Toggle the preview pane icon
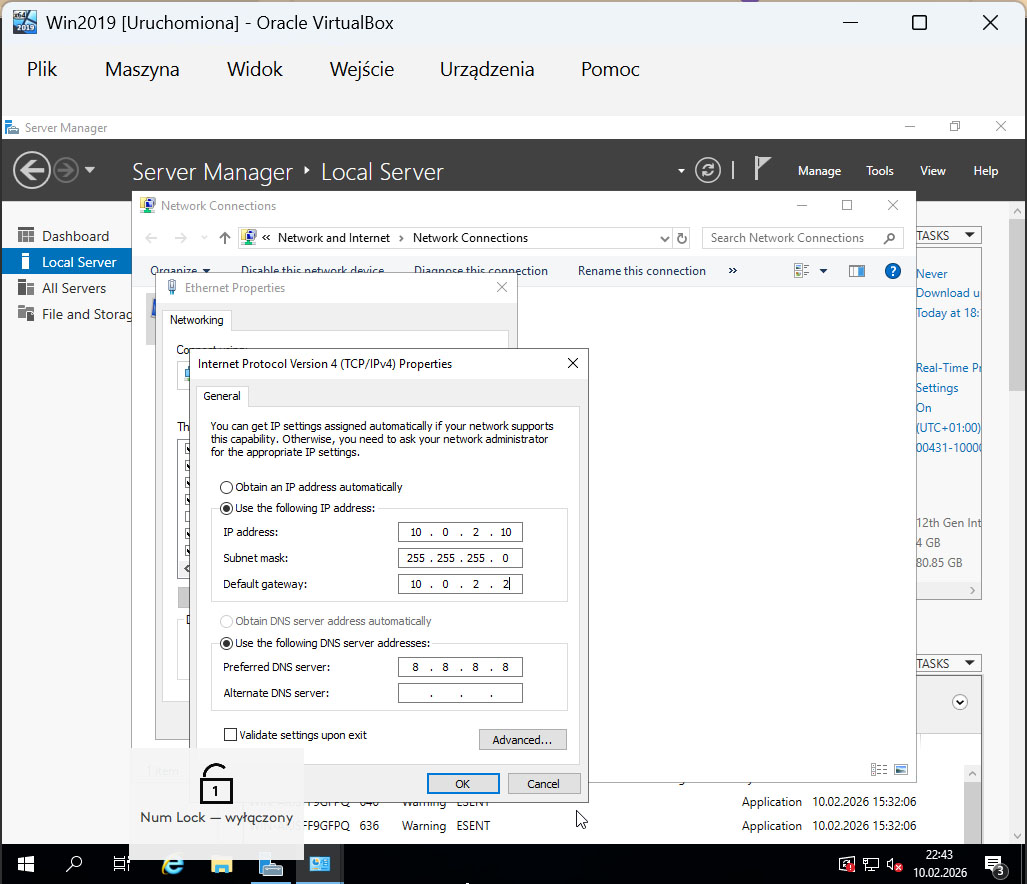 click(856, 271)
